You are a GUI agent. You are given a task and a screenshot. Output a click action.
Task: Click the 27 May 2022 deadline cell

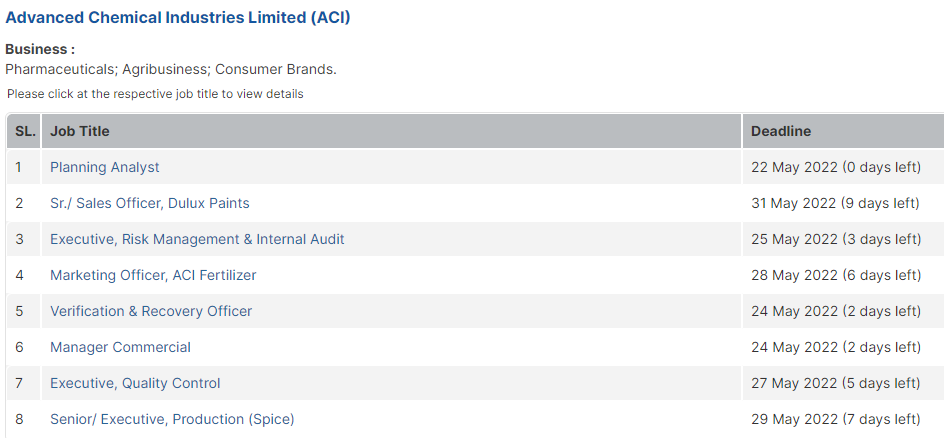point(843,383)
